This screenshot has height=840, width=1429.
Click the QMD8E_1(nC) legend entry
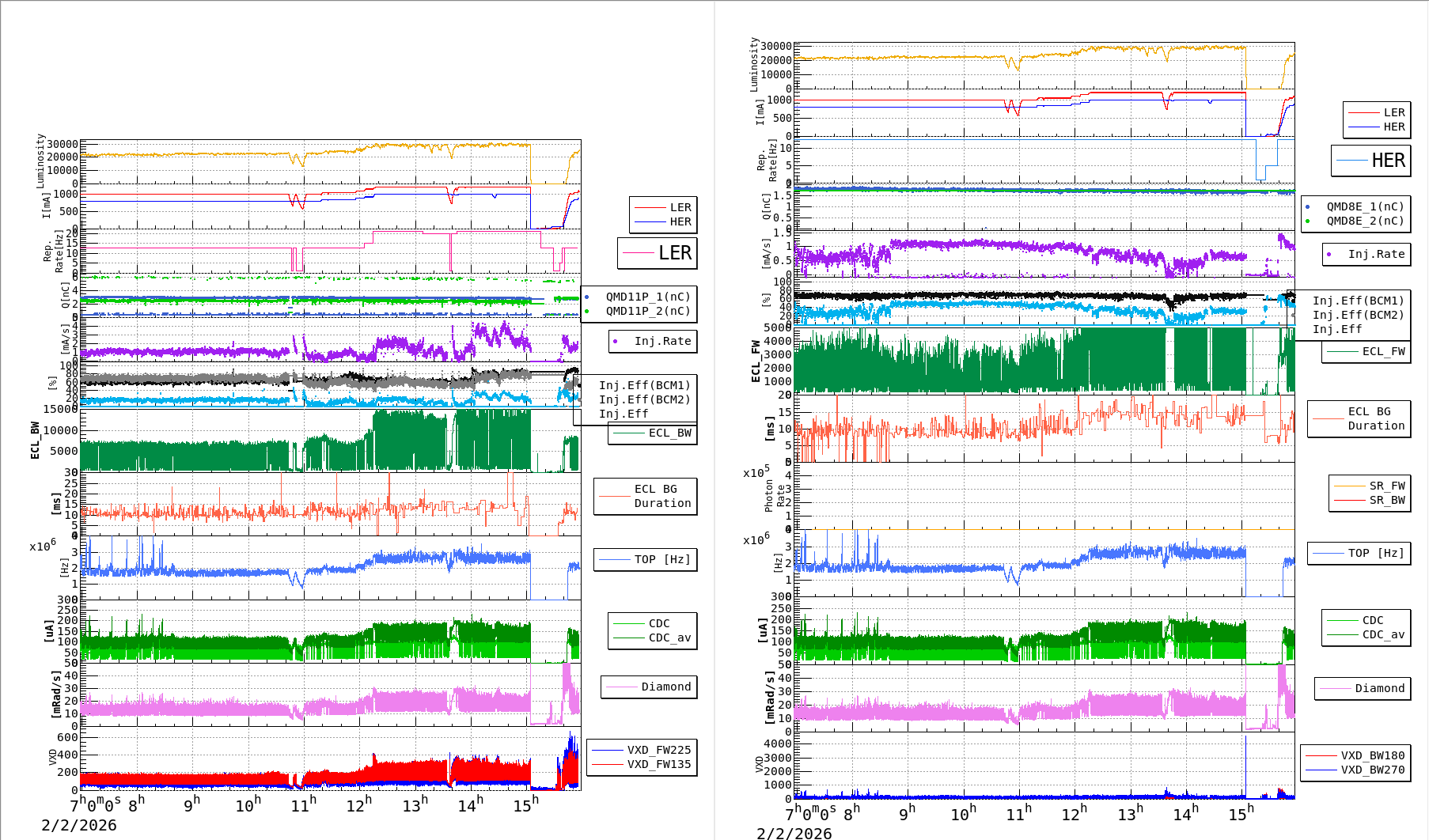(1364, 206)
